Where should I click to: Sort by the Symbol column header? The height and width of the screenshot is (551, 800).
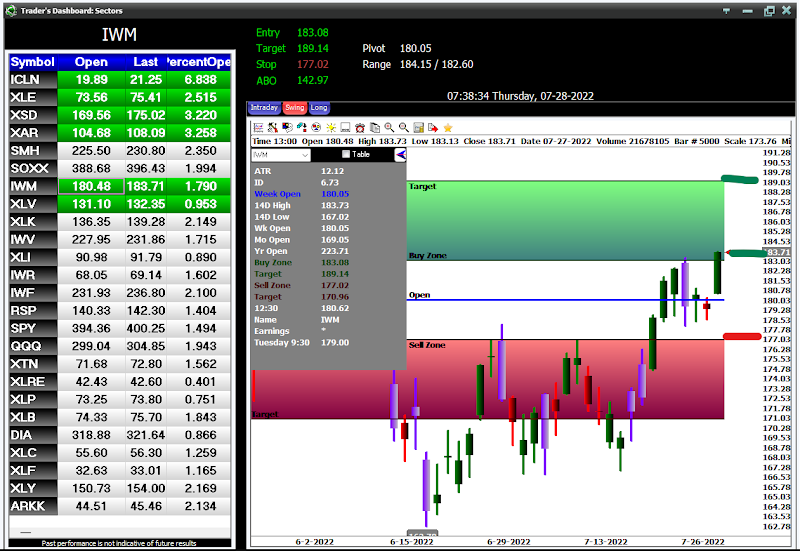pos(32,62)
